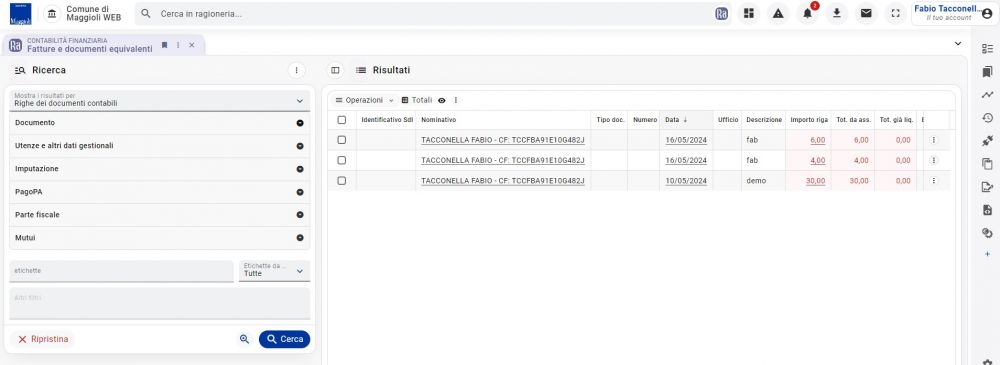This screenshot has height=365, width=1000.
Task: Toggle the side panel layout icon
Action: coord(335,70)
